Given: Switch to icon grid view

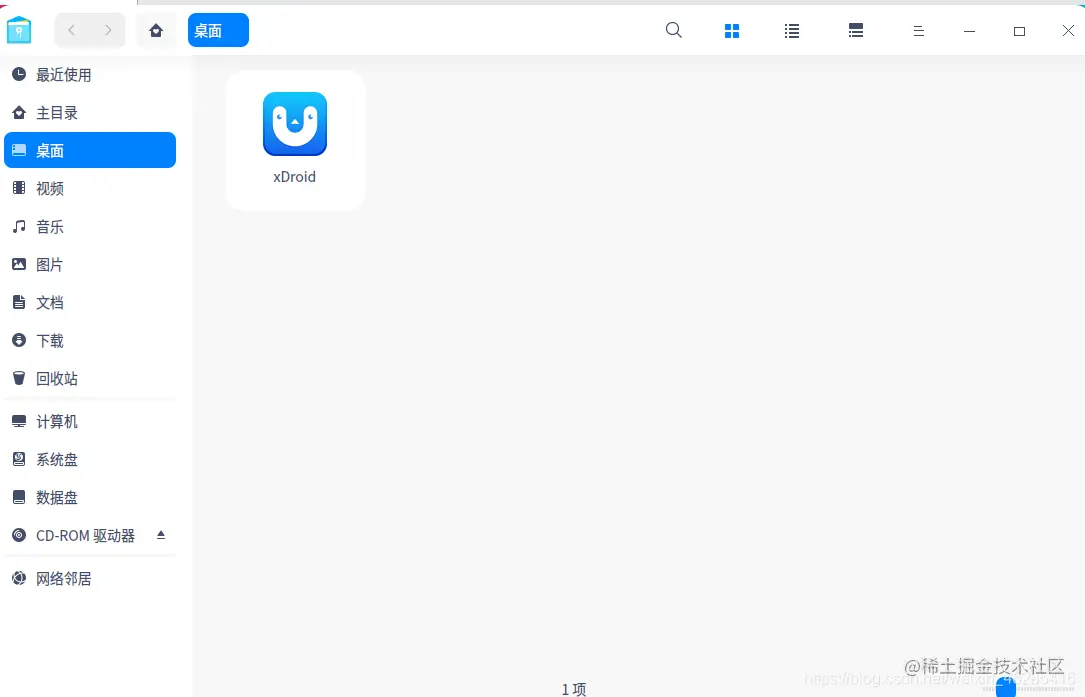Looking at the screenshot, I should (731, 30).
